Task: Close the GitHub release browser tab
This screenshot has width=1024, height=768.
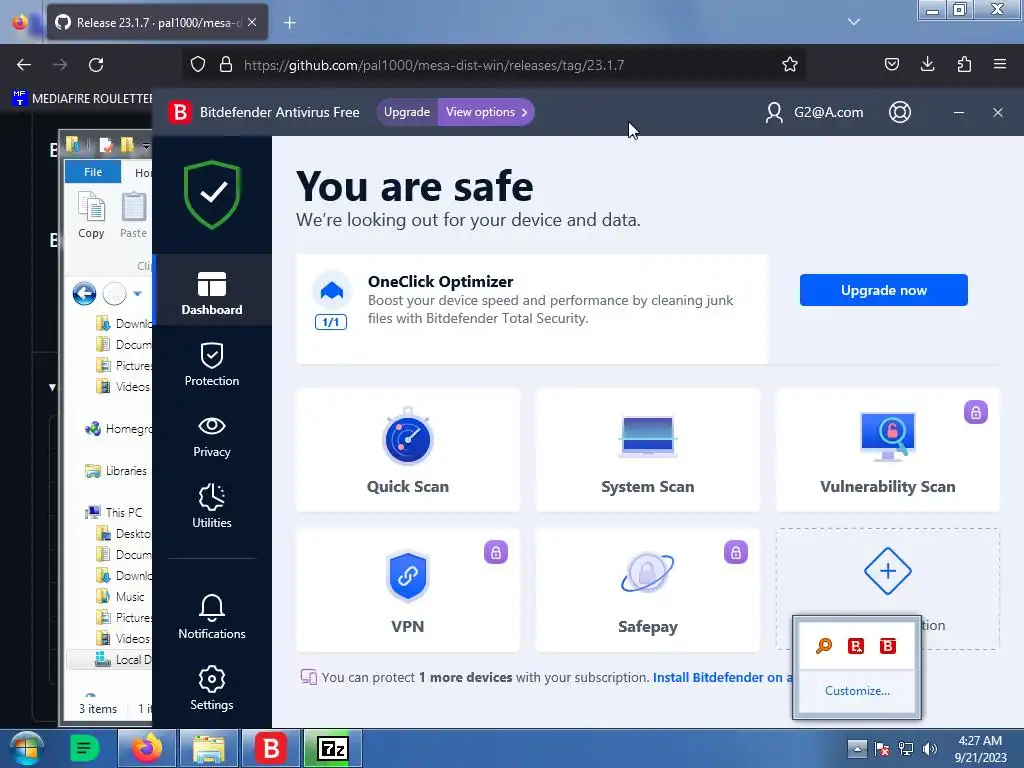Action: click(x=252, y=22)
